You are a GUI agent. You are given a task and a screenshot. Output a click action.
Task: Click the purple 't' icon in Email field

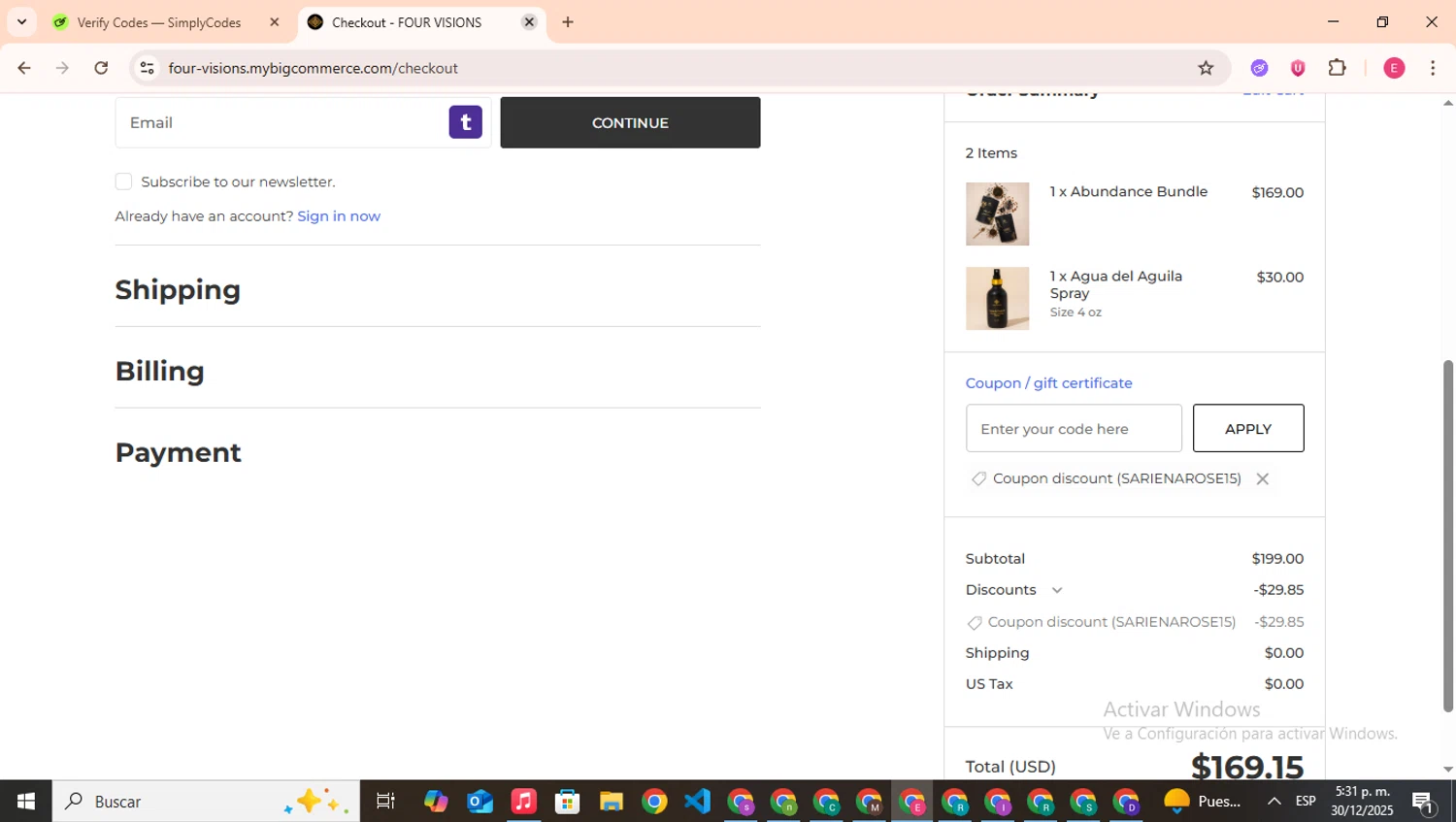[x=466, y=122]
